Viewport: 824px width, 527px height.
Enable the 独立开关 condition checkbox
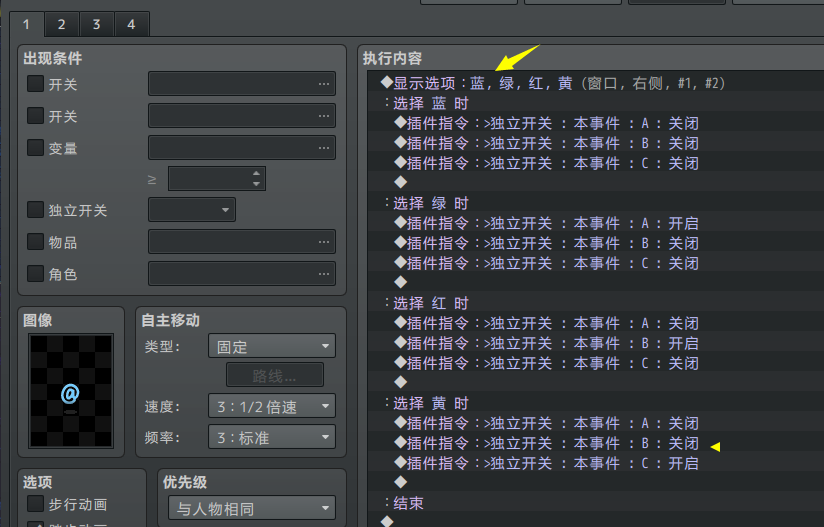click(x=36, y=210)
